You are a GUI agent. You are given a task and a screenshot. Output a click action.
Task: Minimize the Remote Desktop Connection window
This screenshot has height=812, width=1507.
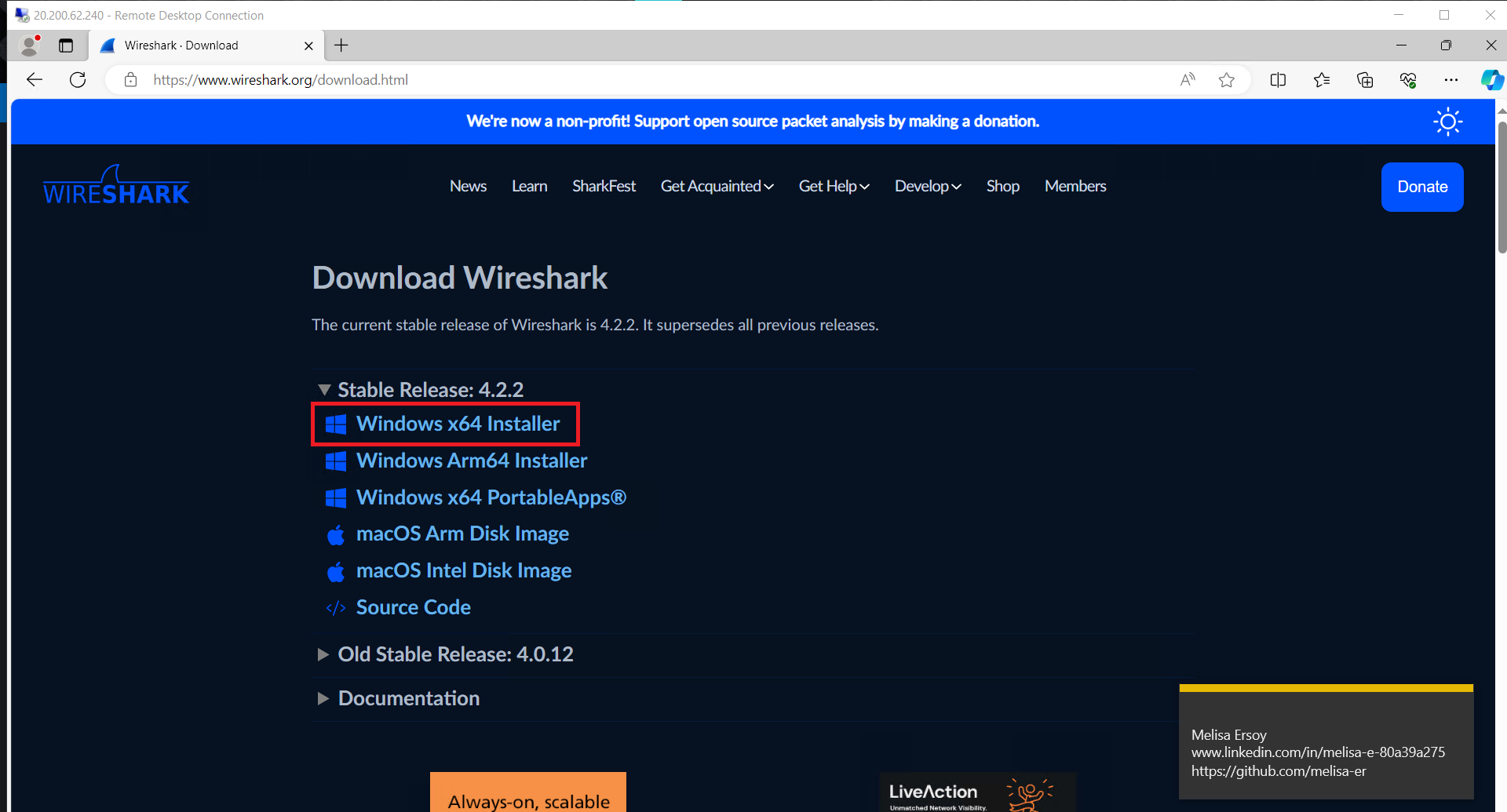[1399, 15]
